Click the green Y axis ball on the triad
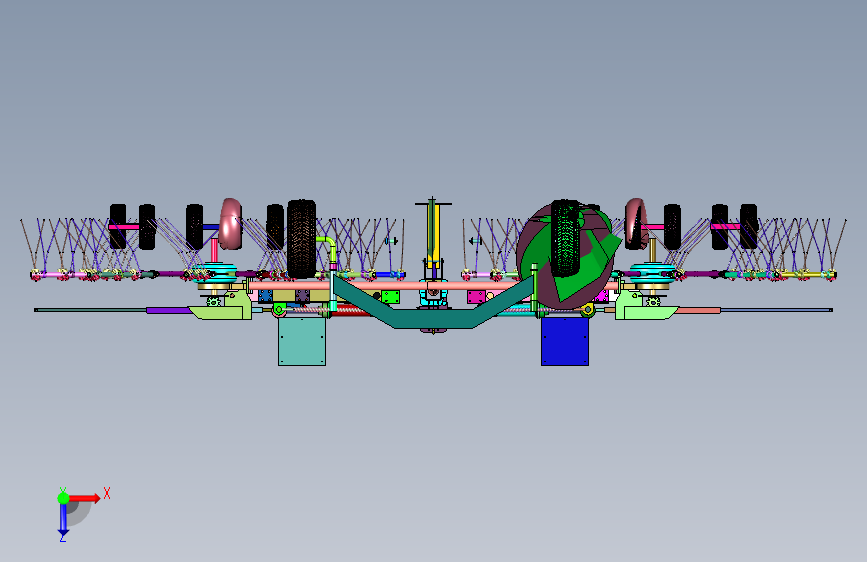This screenshot has height=562, width=867. [x=63, y=498]
